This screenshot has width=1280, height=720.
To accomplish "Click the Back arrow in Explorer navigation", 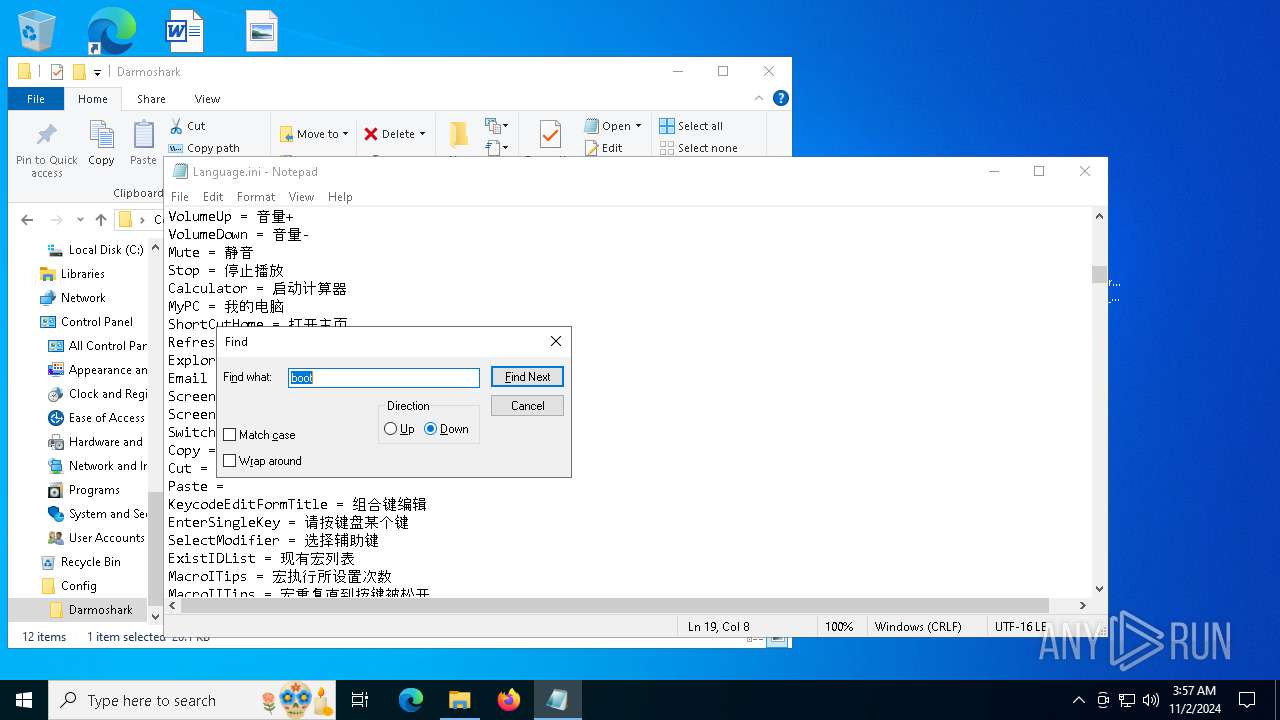I will tap(27, 220).
